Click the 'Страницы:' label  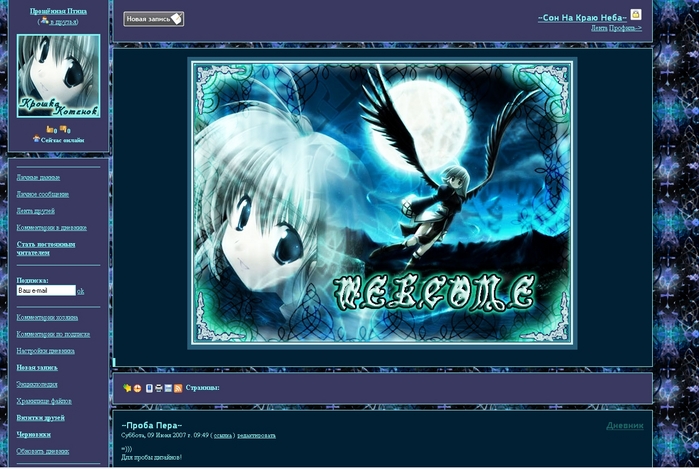point(202,388)
